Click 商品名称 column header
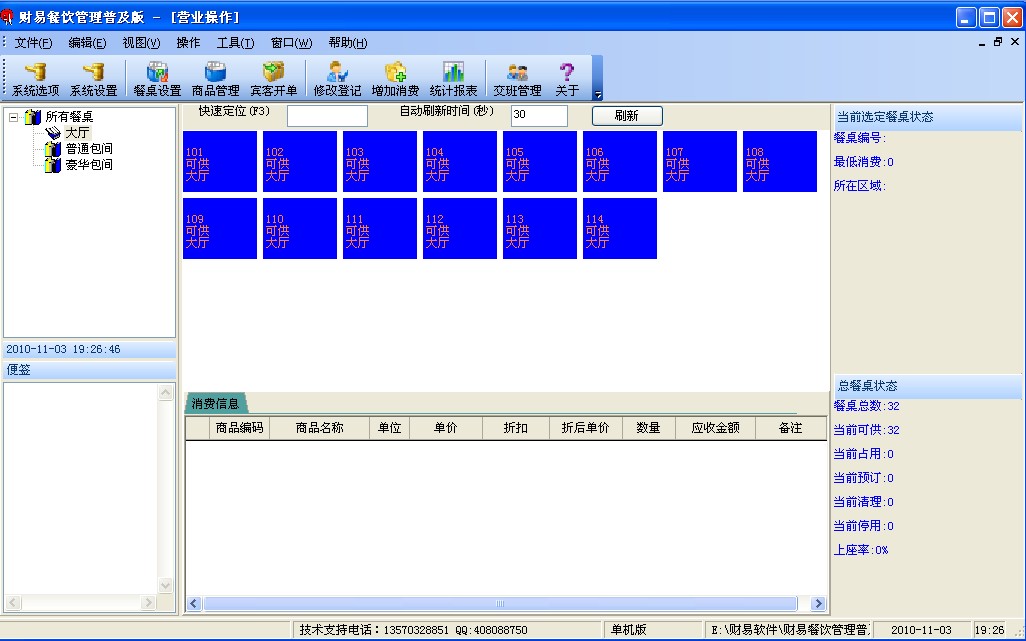 [319, 428]
